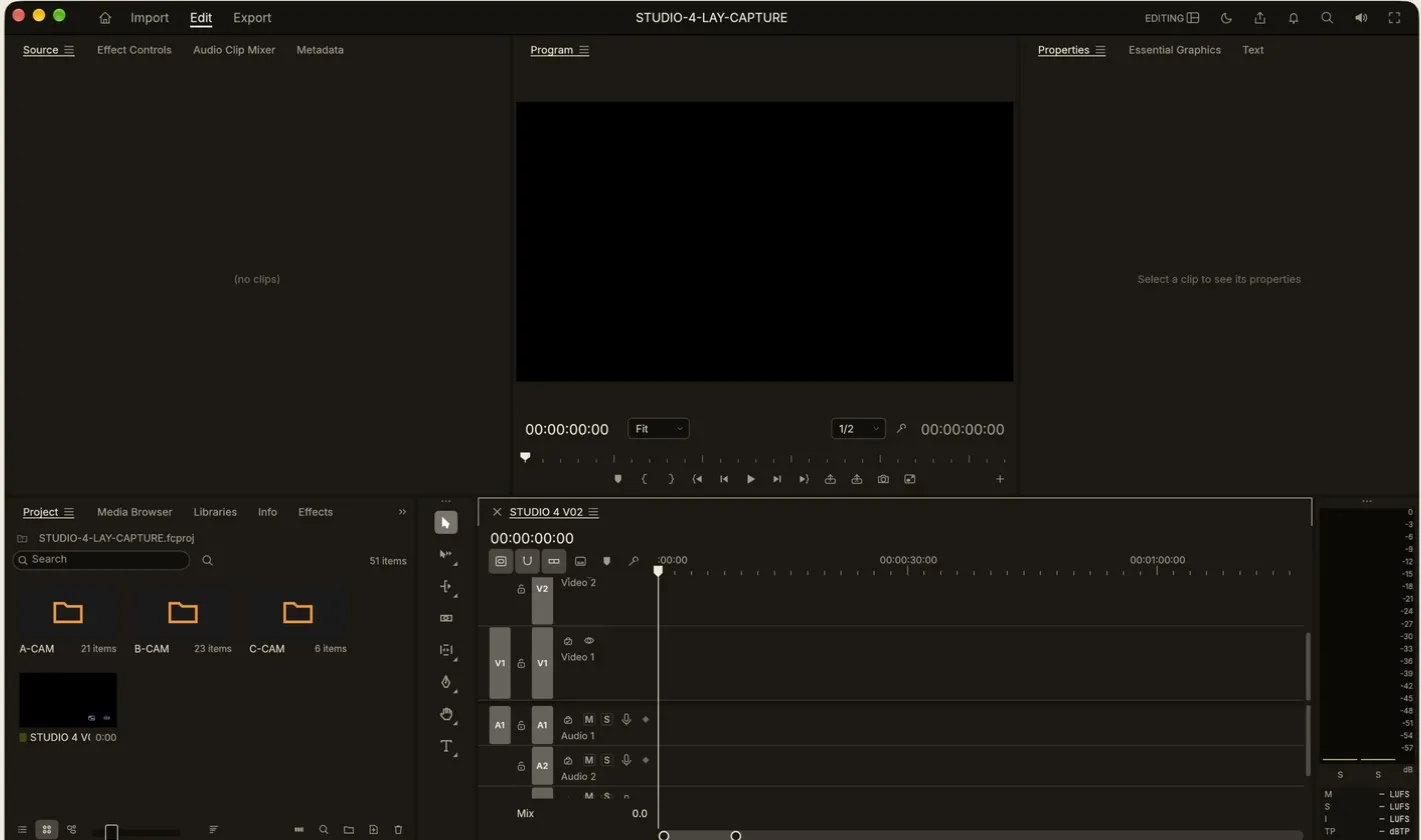Select the Slip tool
The width and height of the screenshot is (1421, 840).
pyautogui.click(x=446, y=650)
